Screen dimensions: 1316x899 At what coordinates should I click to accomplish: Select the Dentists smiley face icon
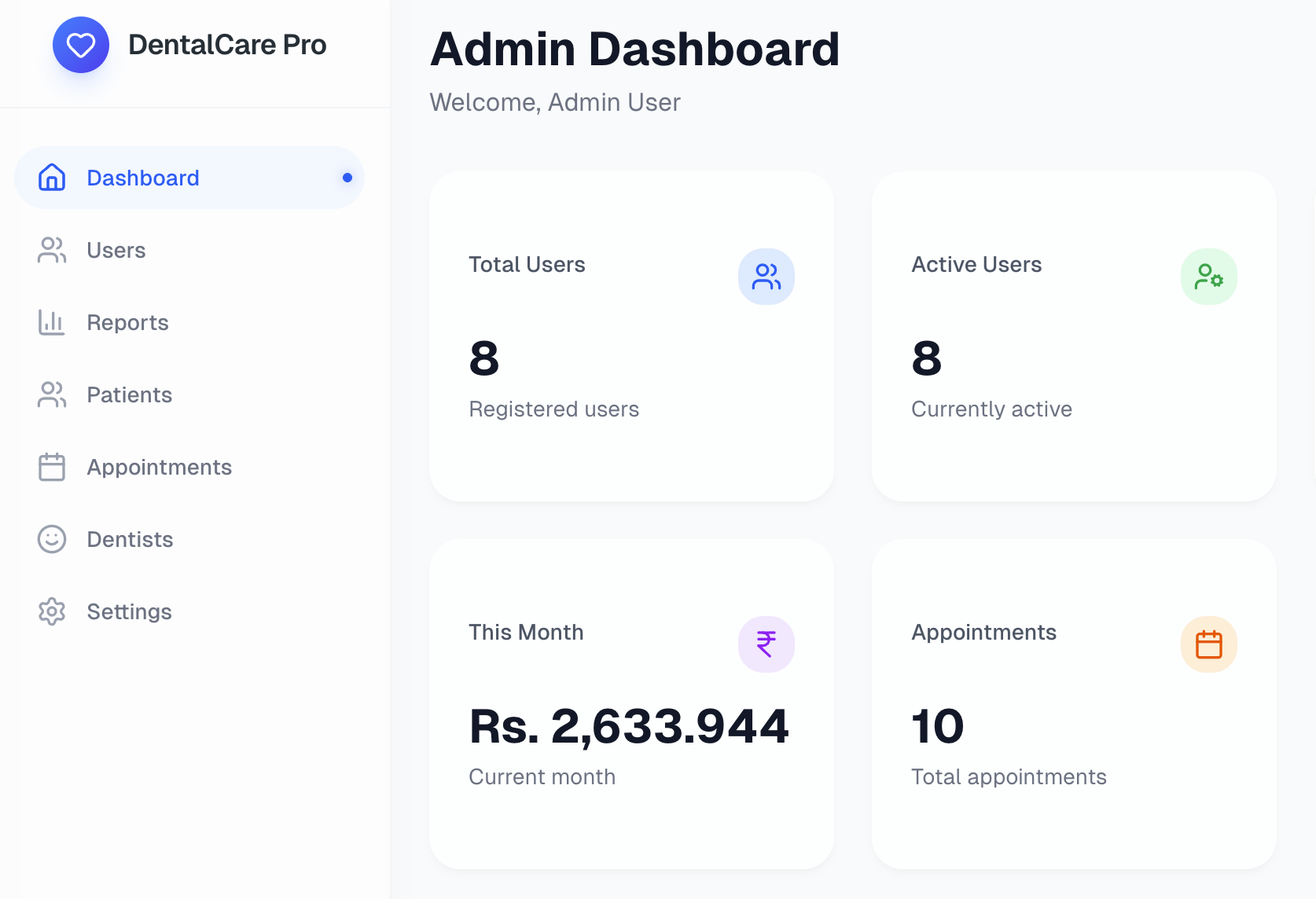pyautogui.click(x=51, y=539)
